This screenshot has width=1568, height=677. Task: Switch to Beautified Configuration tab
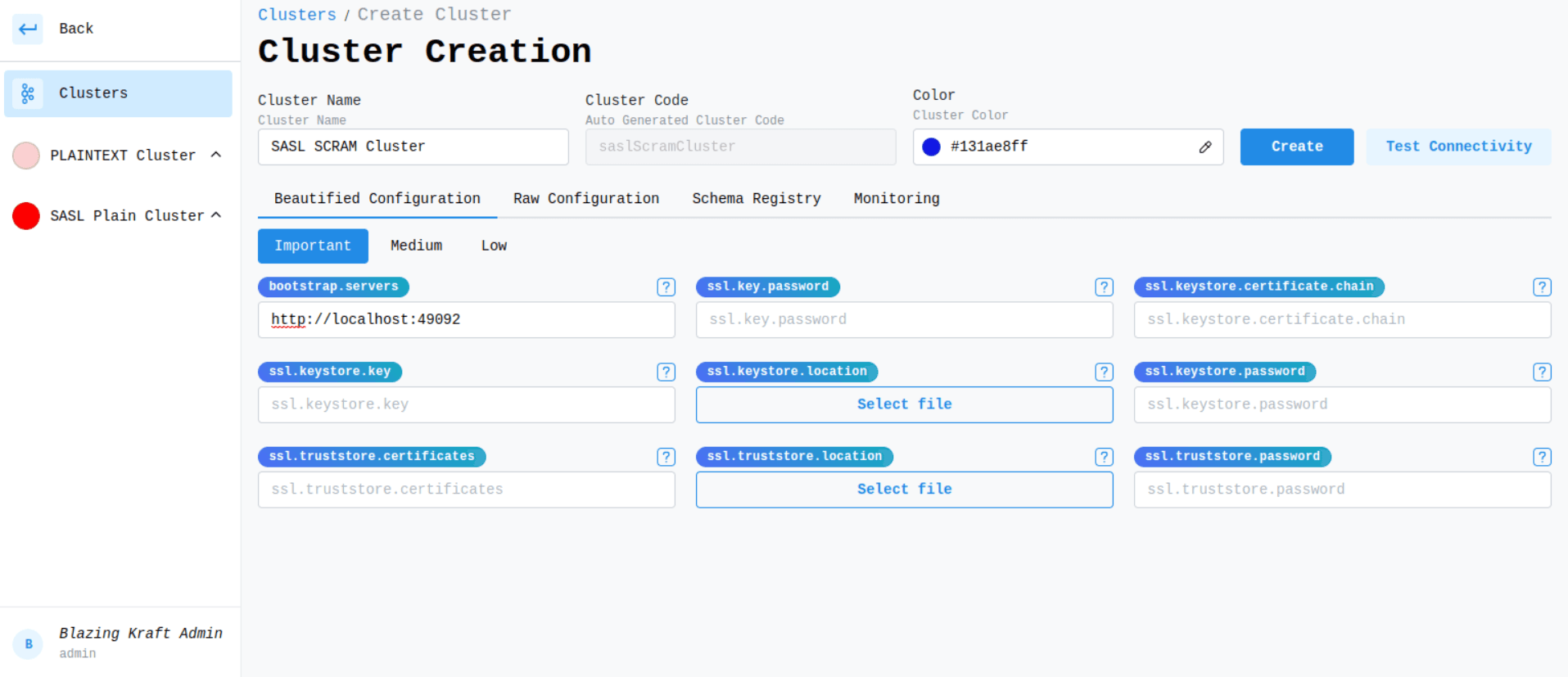[x=377, y=199]
